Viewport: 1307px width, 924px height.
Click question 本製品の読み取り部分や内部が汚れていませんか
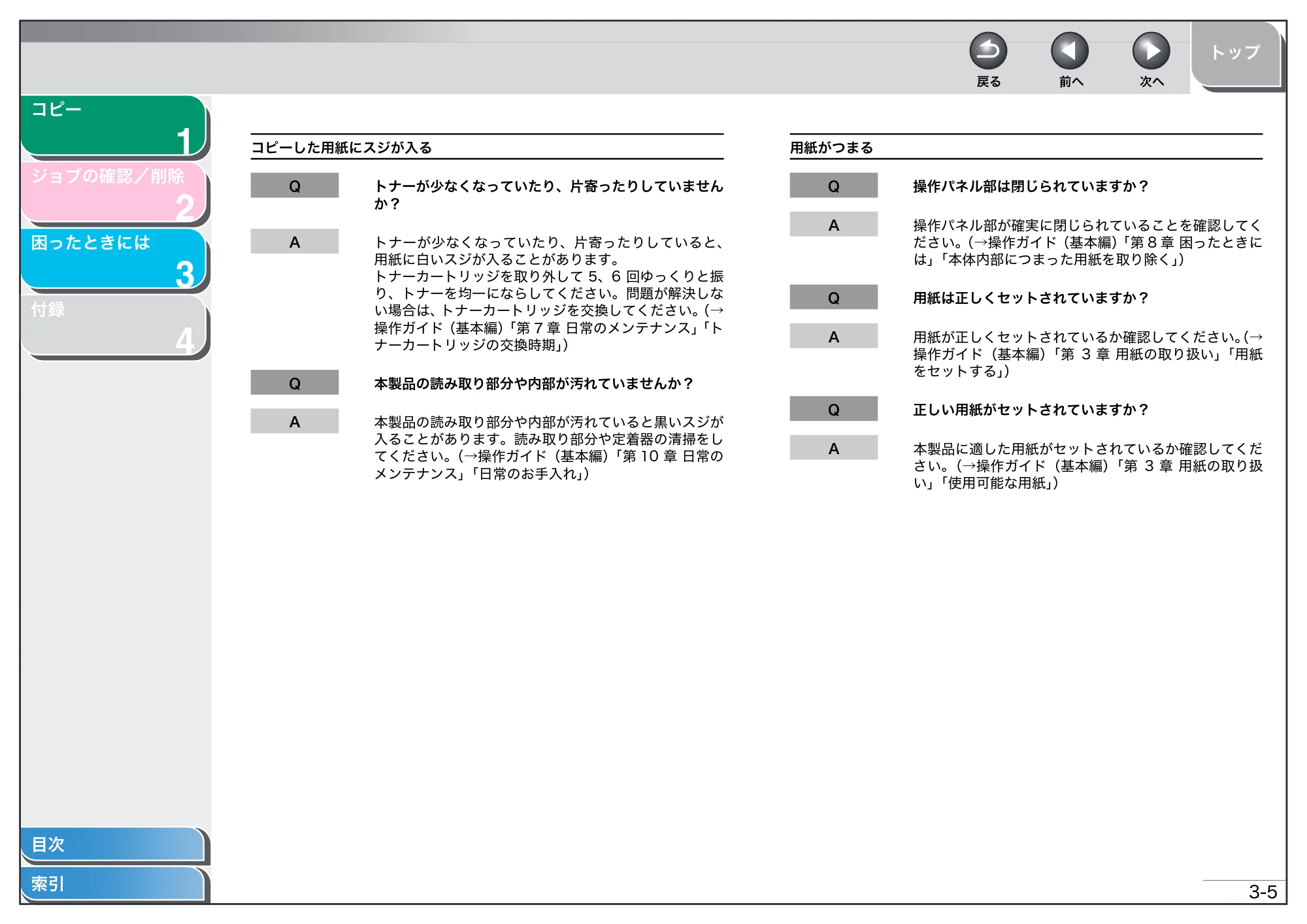tap(533, 384)
